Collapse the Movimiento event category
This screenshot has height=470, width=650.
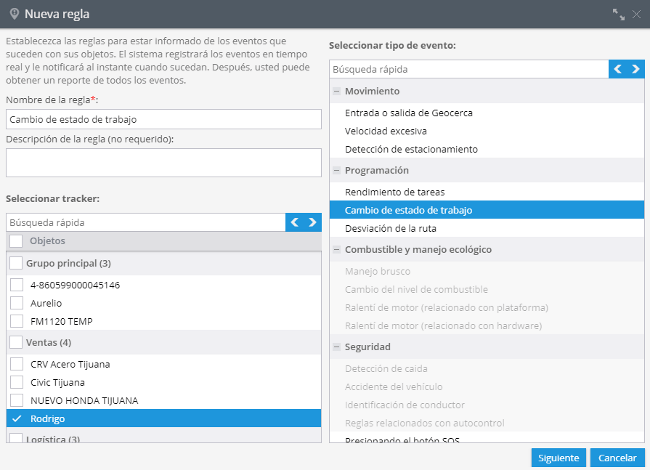click(x=337, y=91)
